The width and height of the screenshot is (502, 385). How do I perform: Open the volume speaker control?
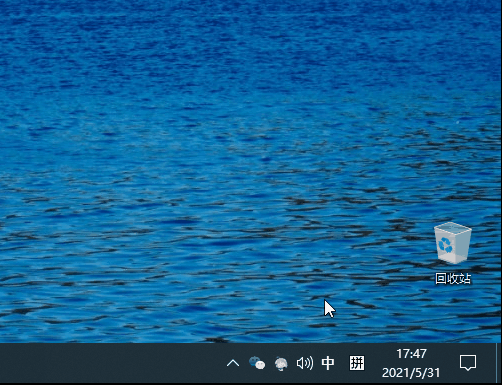[x=305, y=363]
